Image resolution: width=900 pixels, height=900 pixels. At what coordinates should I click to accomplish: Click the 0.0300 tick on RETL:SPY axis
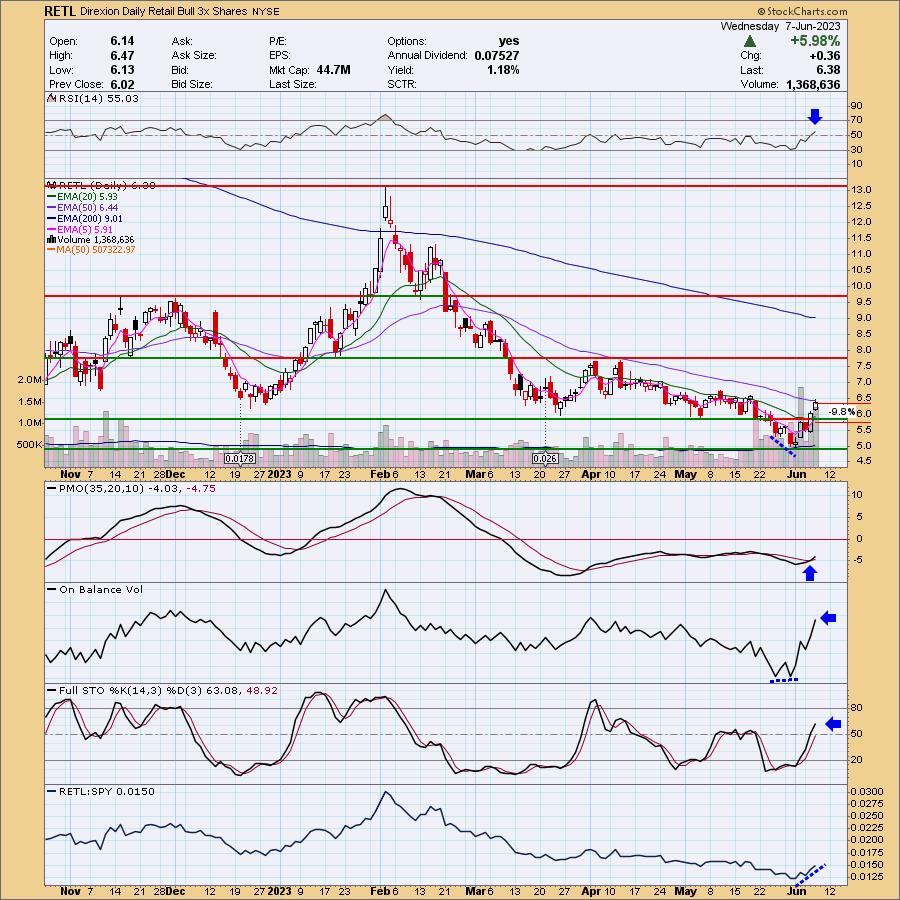865,792
